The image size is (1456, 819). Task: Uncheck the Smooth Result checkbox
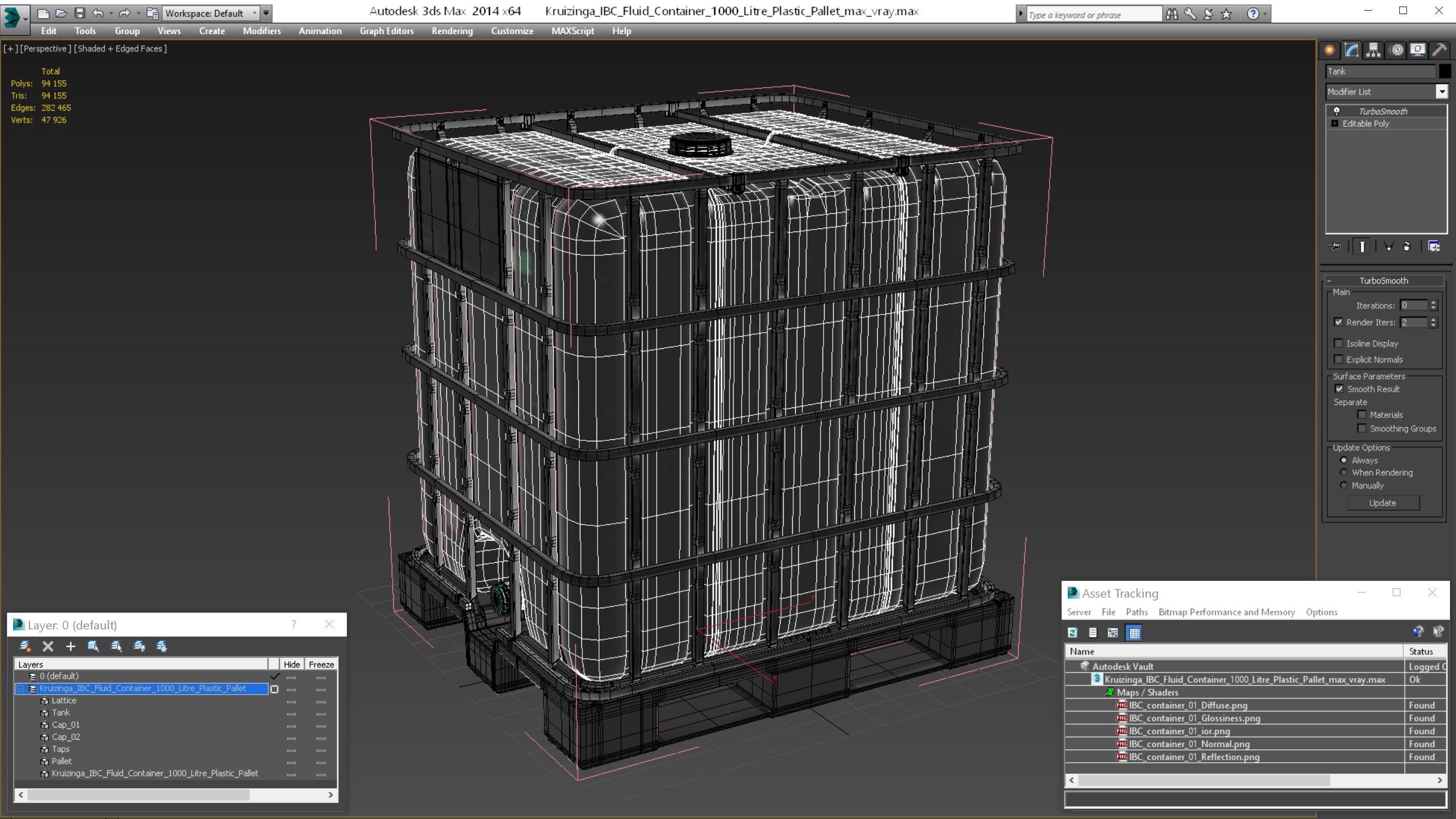[1339, 389]
